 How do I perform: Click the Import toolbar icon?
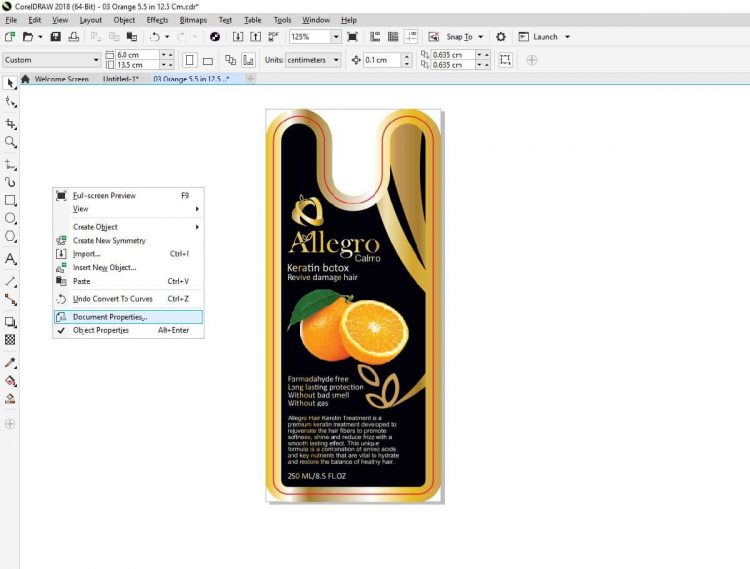pyautogui.click(x=238, y=37)
